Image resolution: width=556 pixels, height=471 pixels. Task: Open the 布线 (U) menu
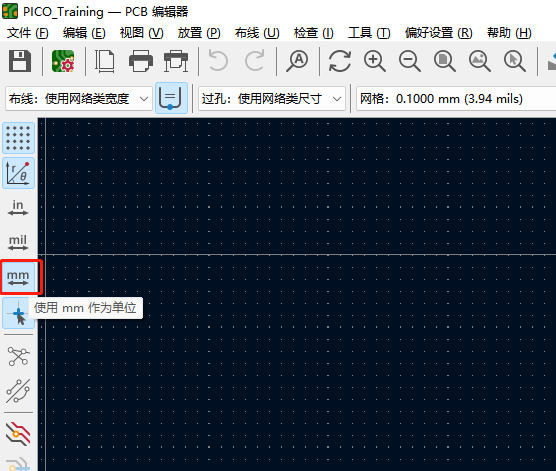click(257, 33)
